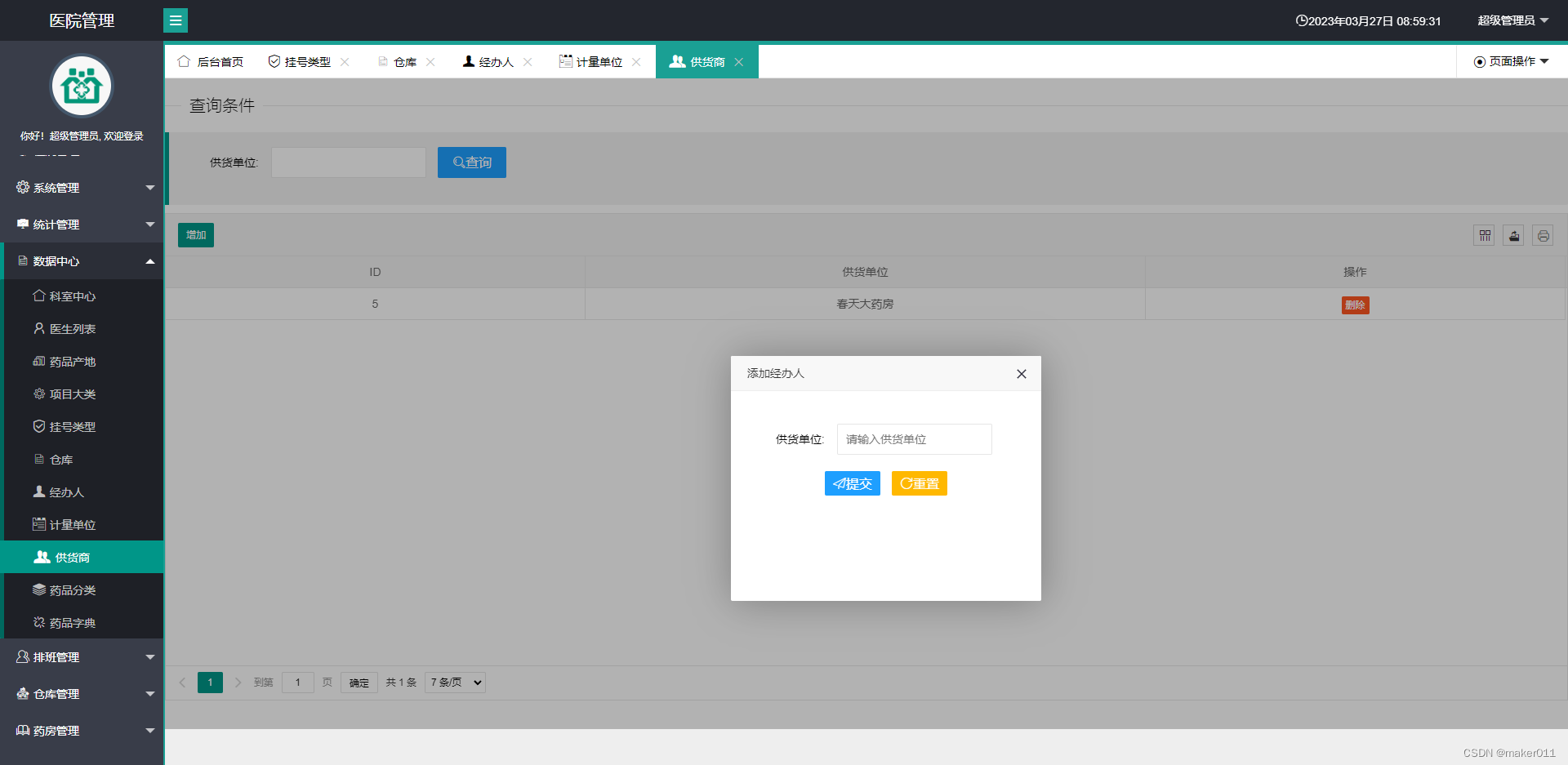Open 项目大类 in sidebar
The image size is (1568, 765).
(x=83, y=394)
